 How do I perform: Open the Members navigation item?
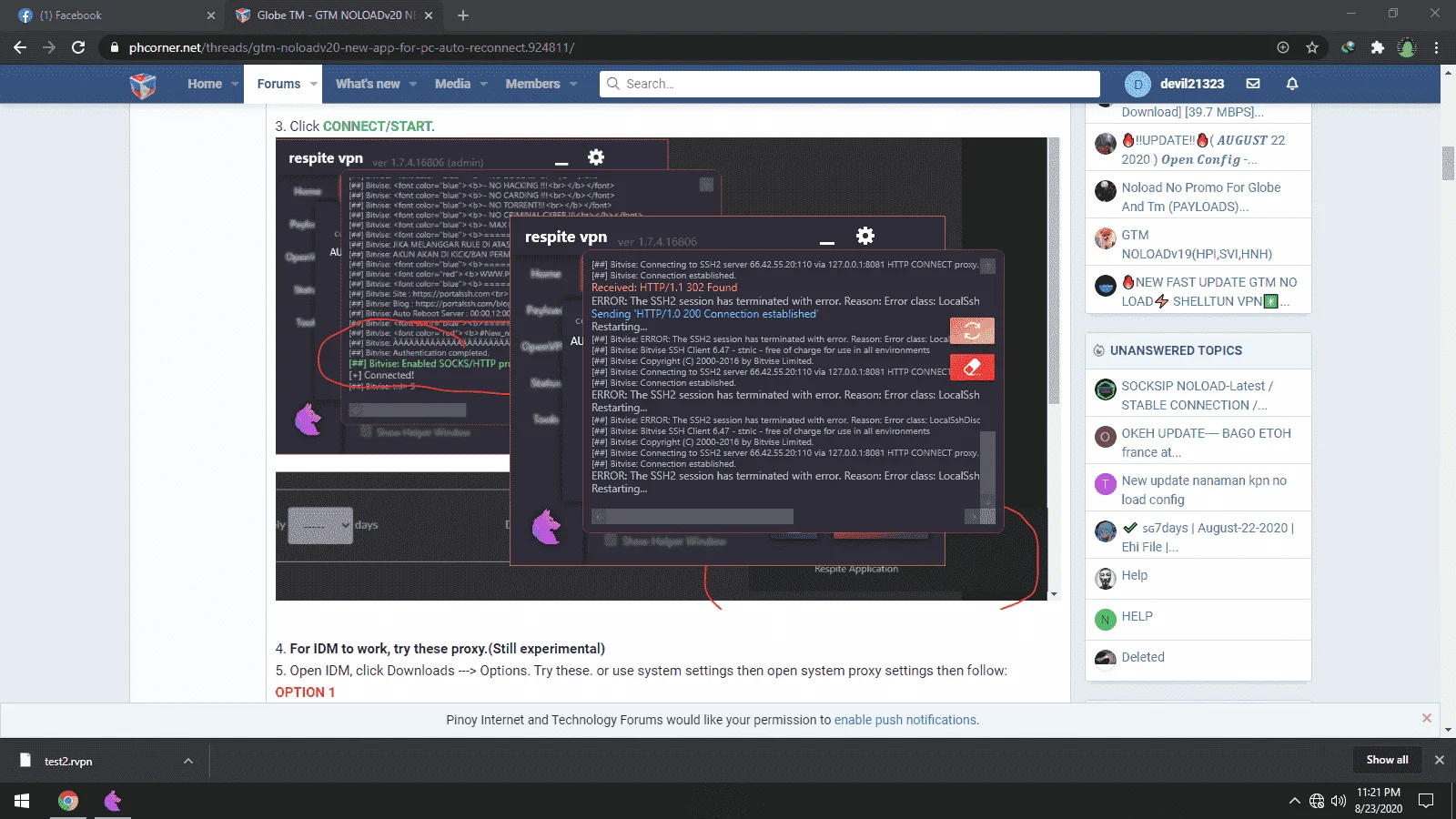coord(532,84)
